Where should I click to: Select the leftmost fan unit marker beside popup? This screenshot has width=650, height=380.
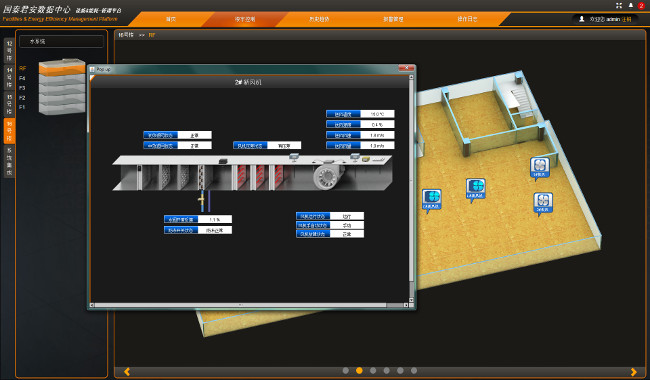pyautogui.click(x=431, y=201)
